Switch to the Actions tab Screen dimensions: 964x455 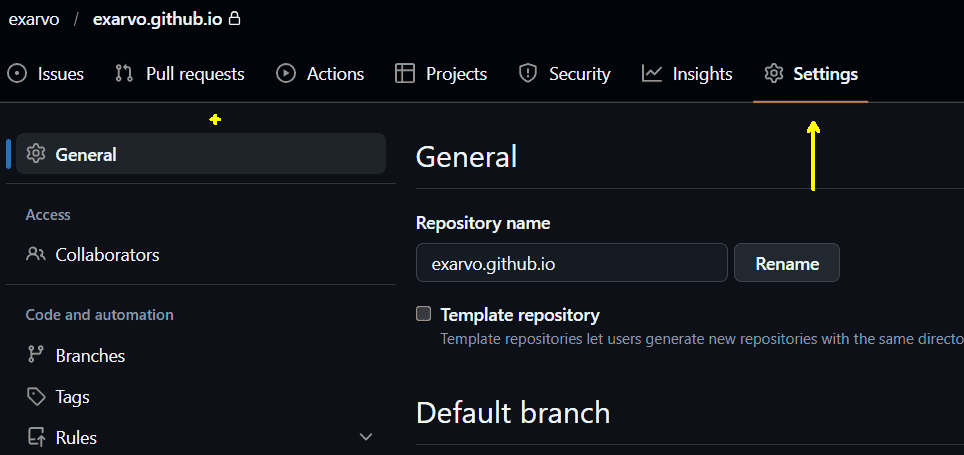click(320, 74)
